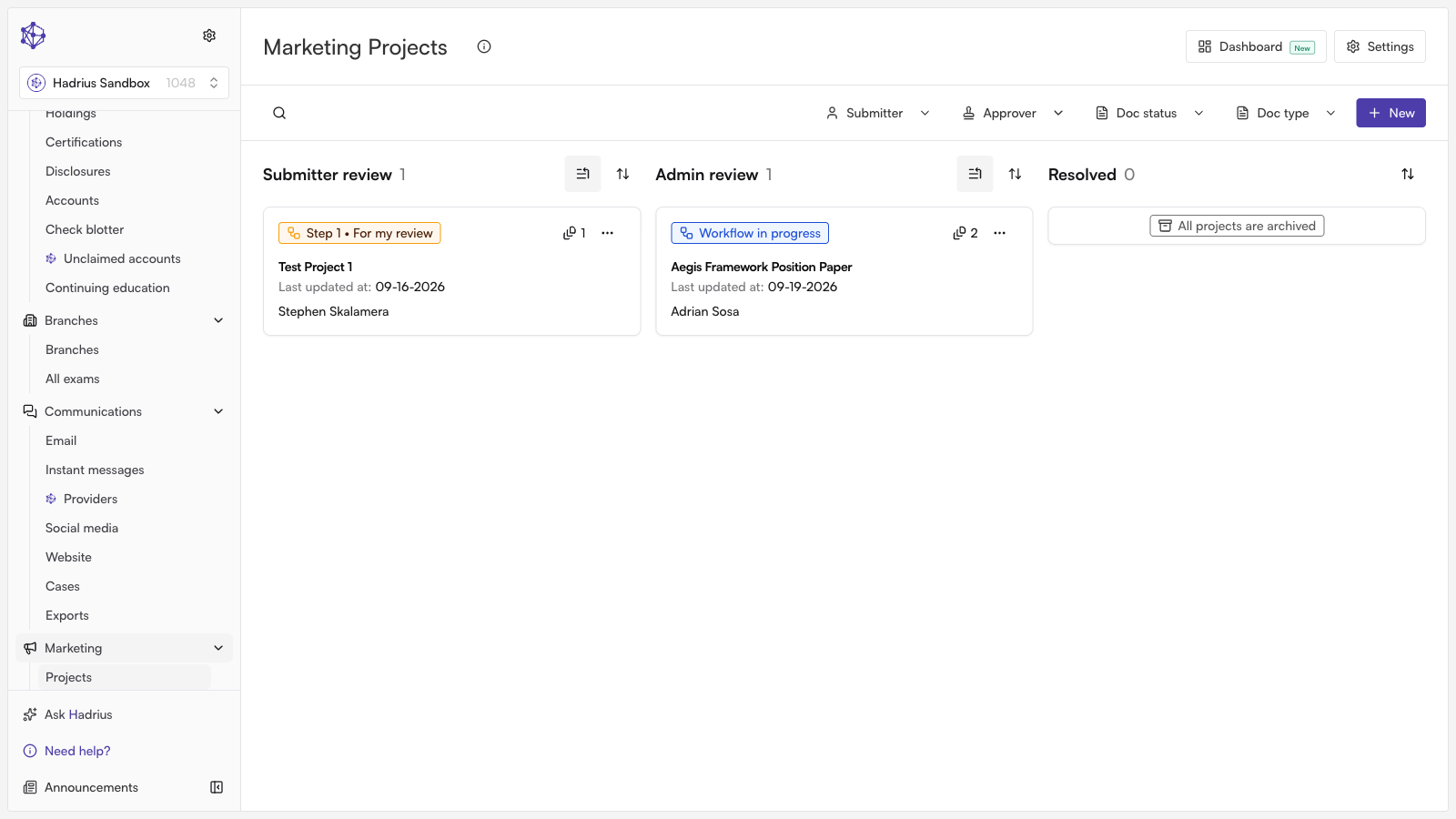Open more options on Test Project 1 card
1456x819 pixels.
607,233
